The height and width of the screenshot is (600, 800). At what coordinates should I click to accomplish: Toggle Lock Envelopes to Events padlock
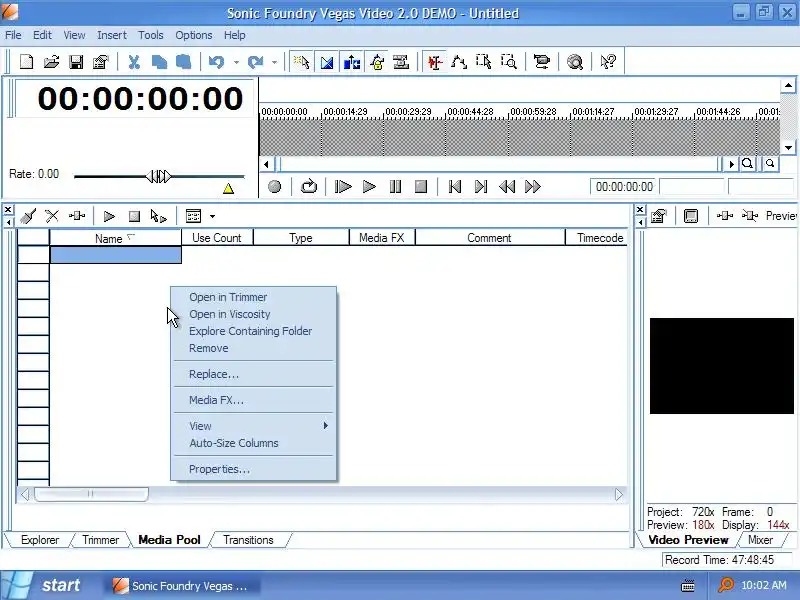click(377, 62)
